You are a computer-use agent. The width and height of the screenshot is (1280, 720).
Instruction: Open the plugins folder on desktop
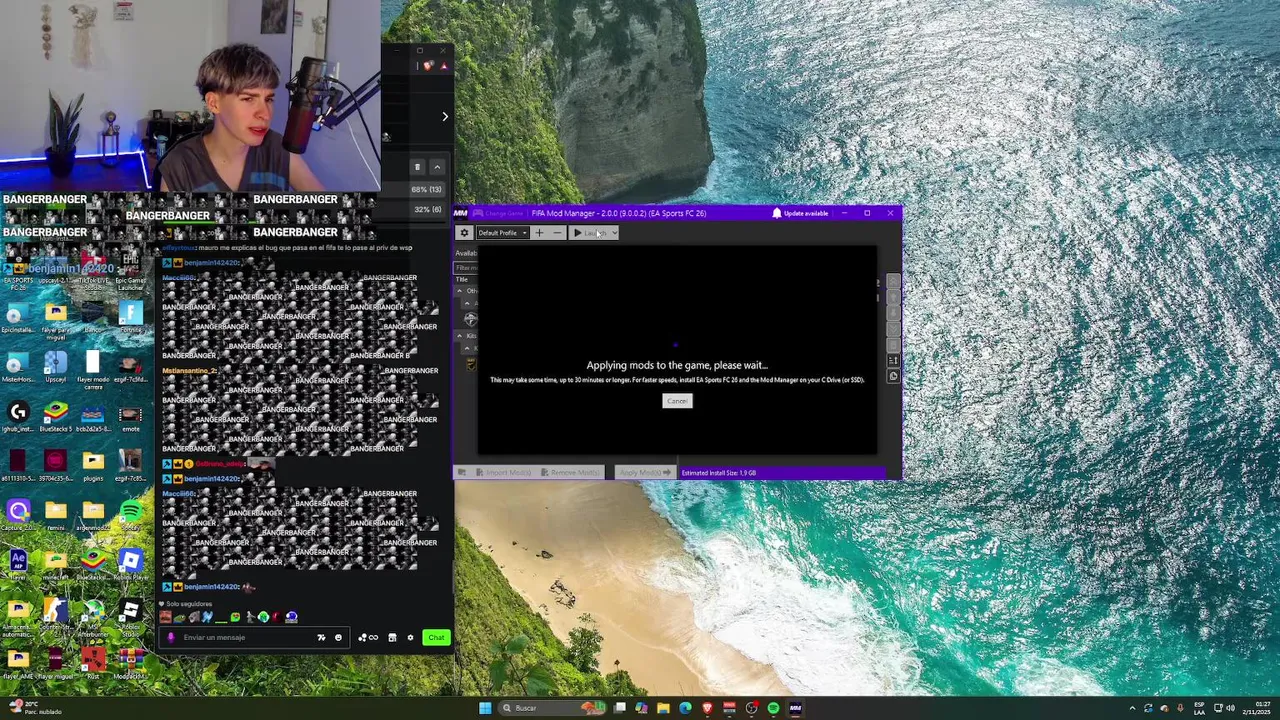tap(93, 465)
